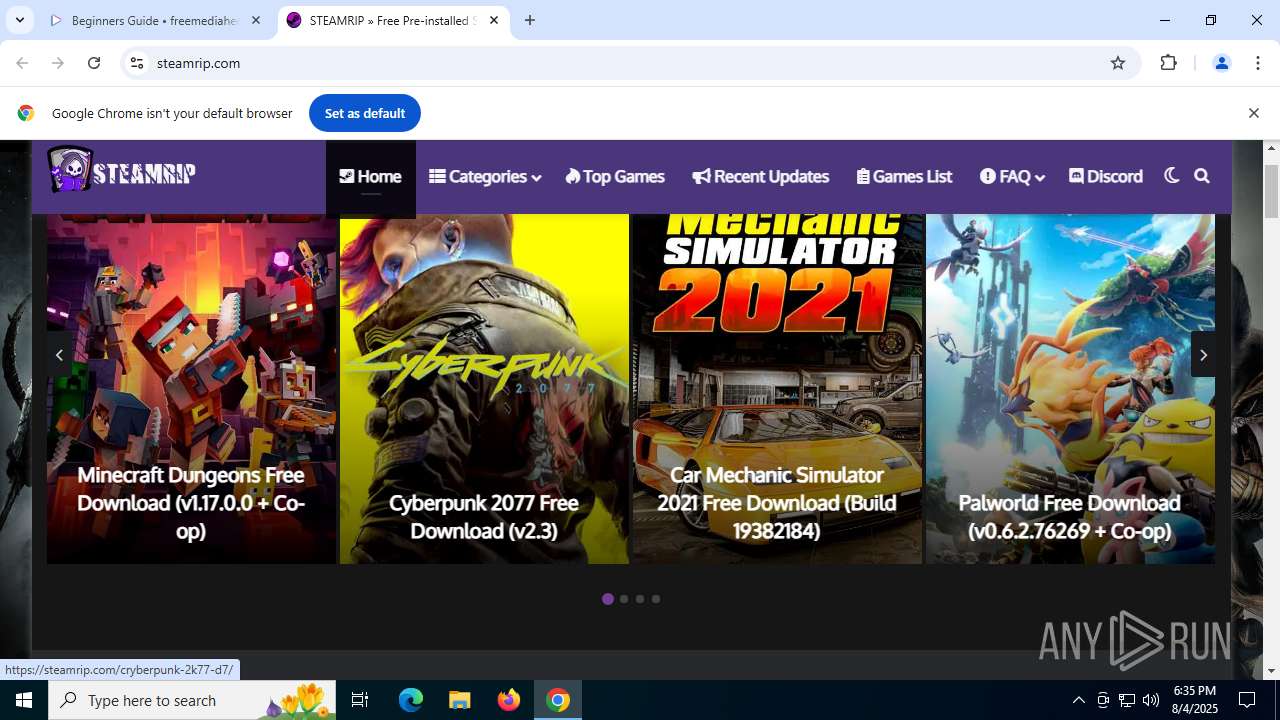This screenshot has height=720, width=1280.
Task: Open the Discord link
Action: pyautogui.click(x=1106, y=177)
